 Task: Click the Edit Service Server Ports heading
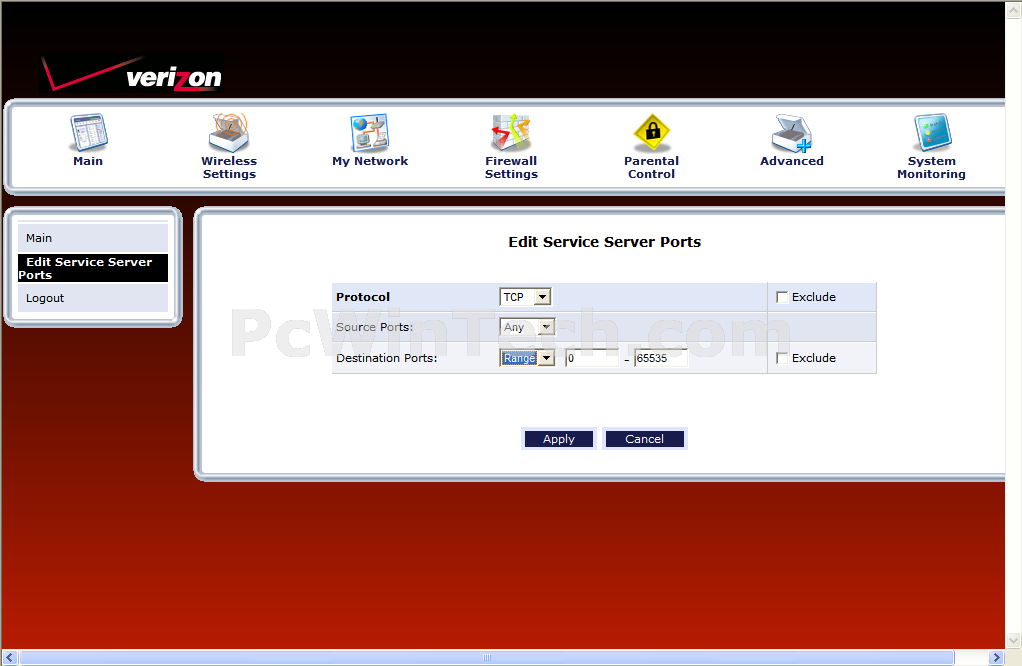(604, 242)
